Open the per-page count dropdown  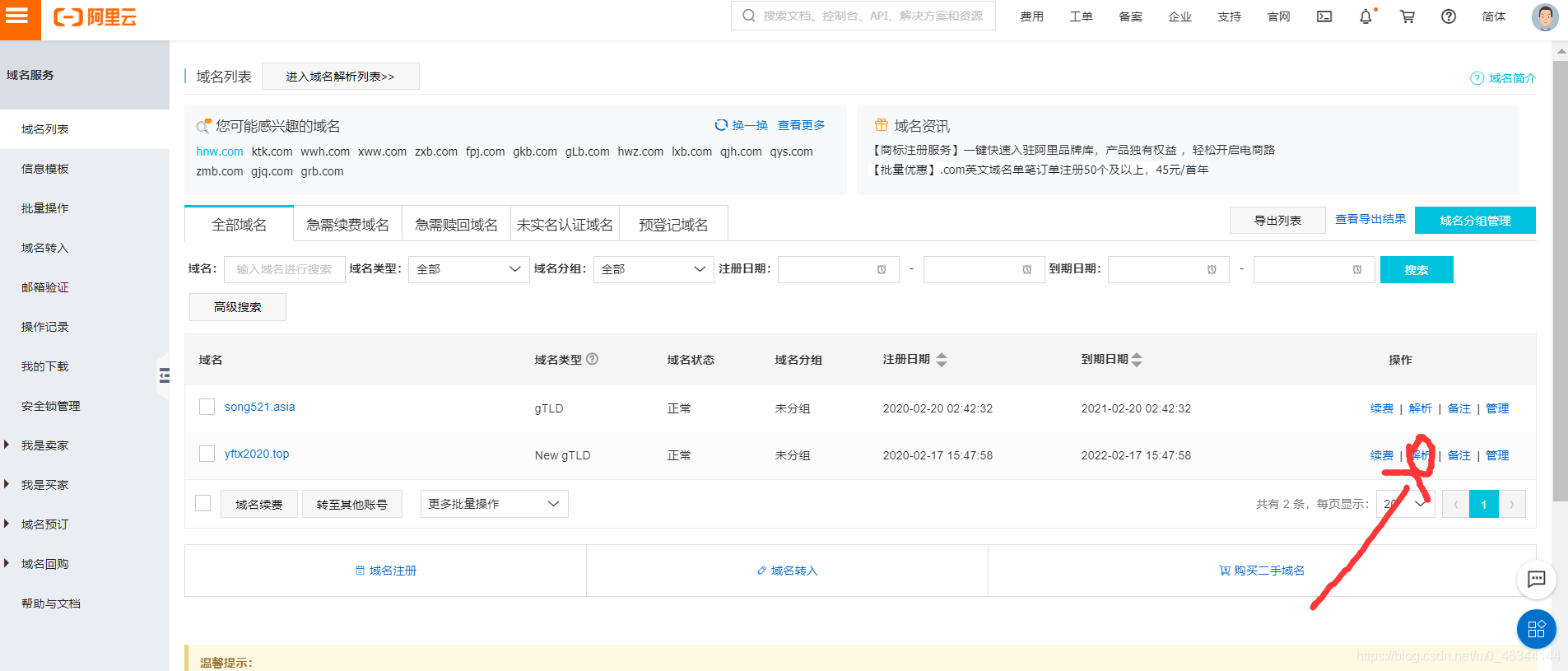click(x=1406, y=504)
